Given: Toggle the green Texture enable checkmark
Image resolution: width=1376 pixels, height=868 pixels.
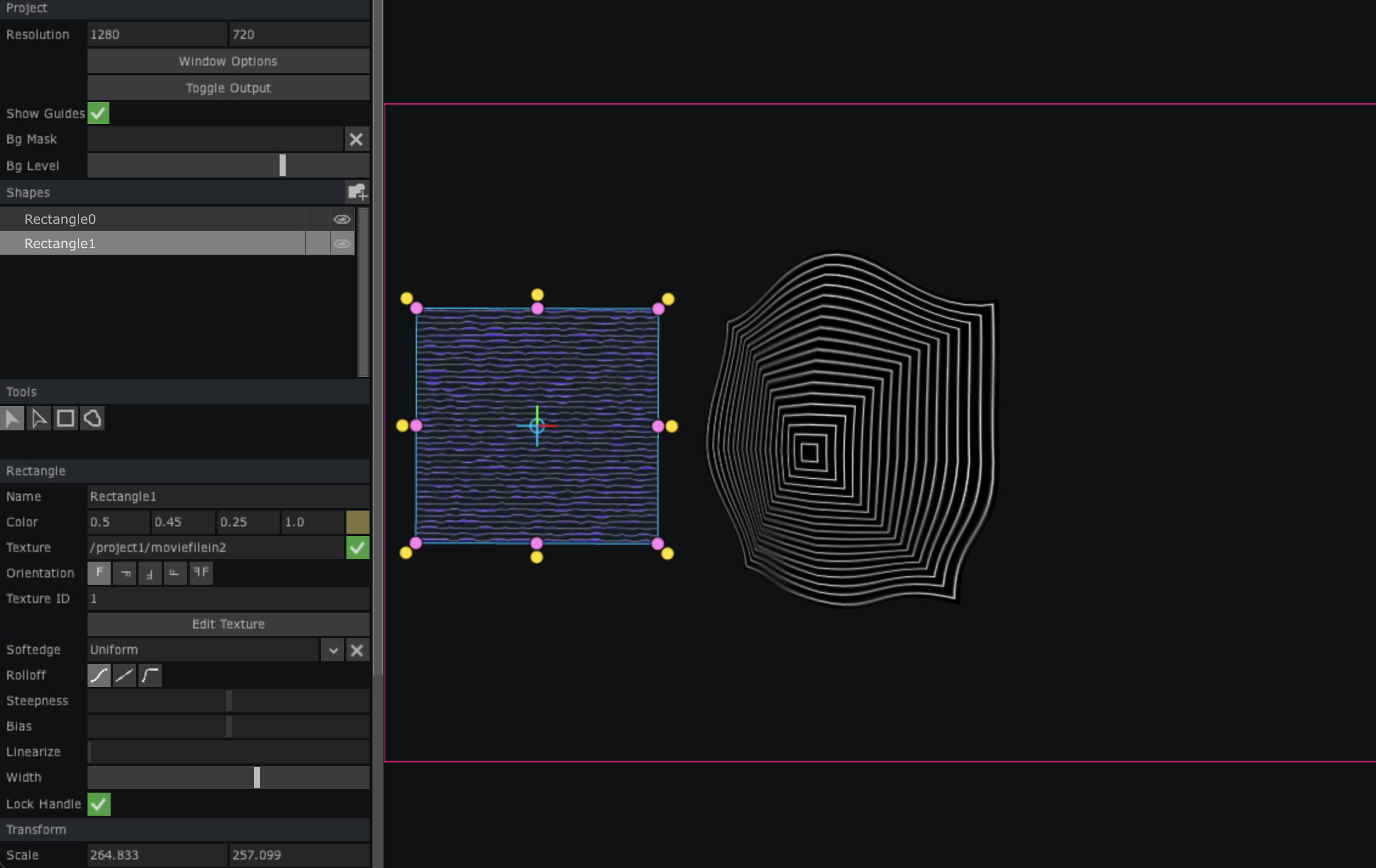Looking at the screenshot, I should [x=357, y=548].
